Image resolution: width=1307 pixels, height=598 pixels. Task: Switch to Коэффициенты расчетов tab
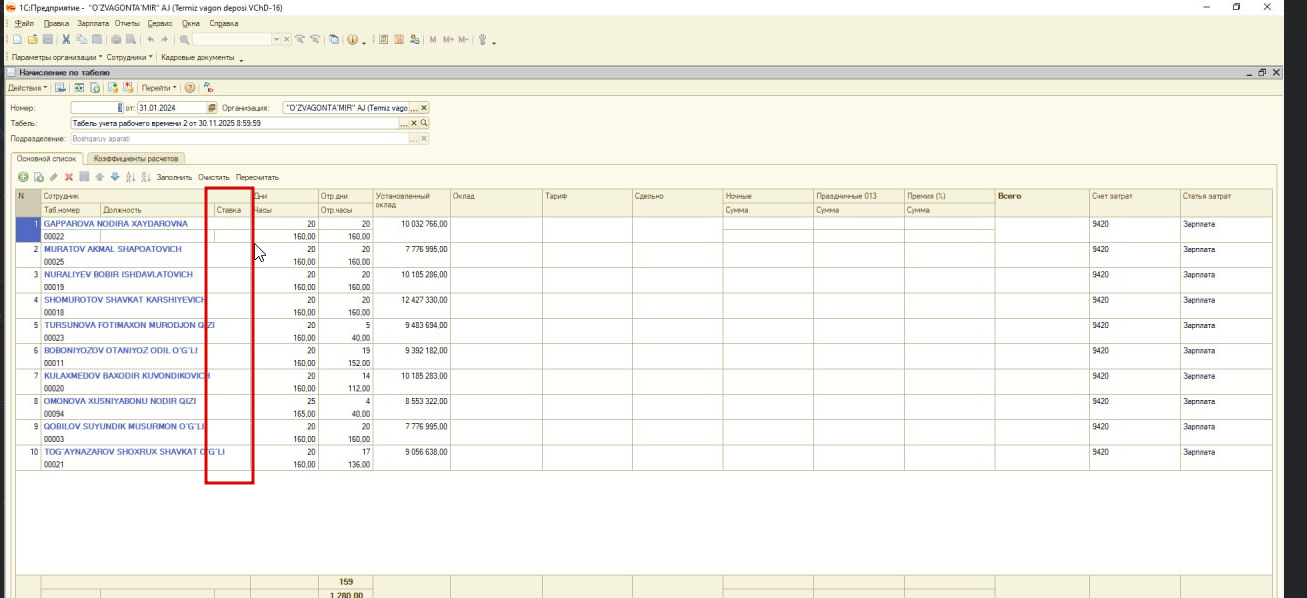click(x=136, y=158)
